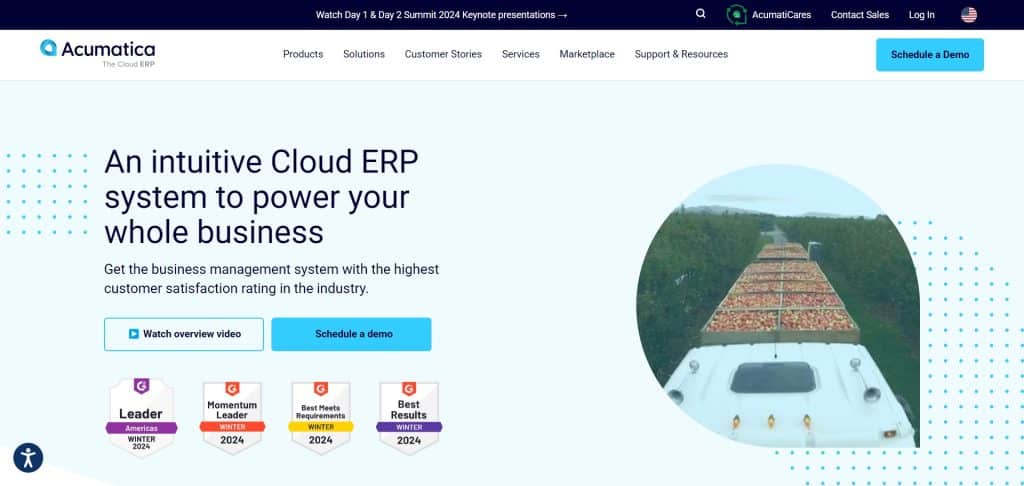This screenshot has width=1024, height=486.
Task: Open the Products menu
Action: [303, 54]
